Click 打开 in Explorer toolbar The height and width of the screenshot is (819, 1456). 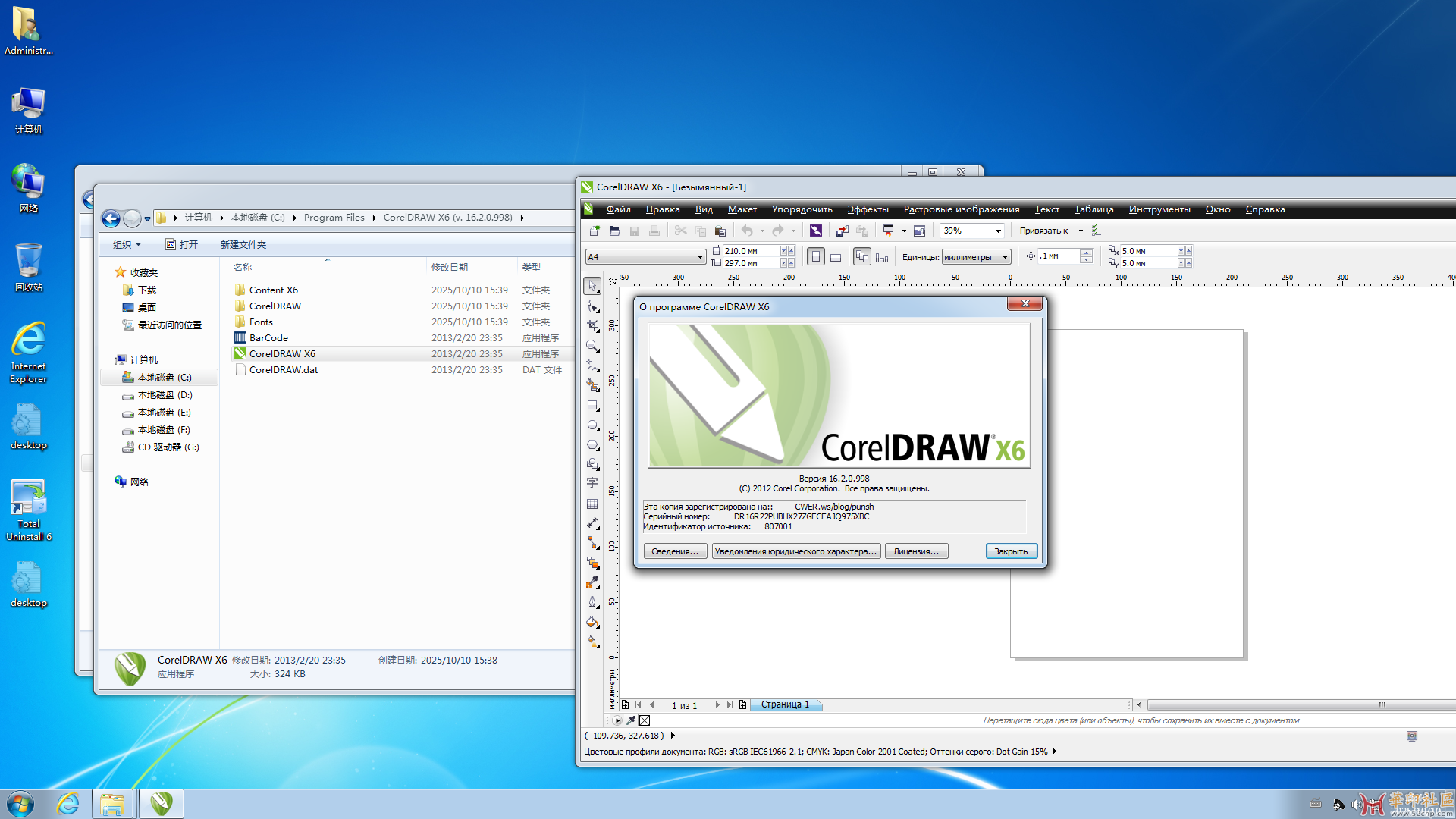(182, 244)
